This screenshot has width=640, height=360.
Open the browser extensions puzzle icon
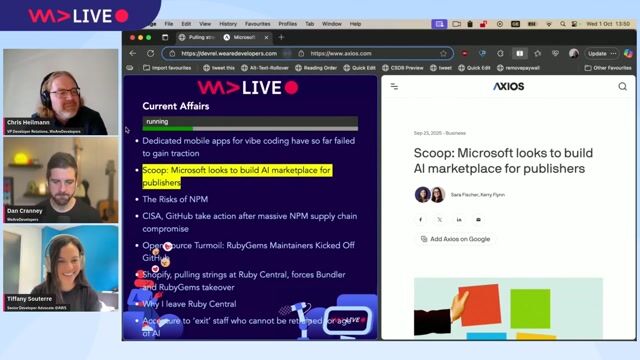pyautogui.click(x=500, y=53)
